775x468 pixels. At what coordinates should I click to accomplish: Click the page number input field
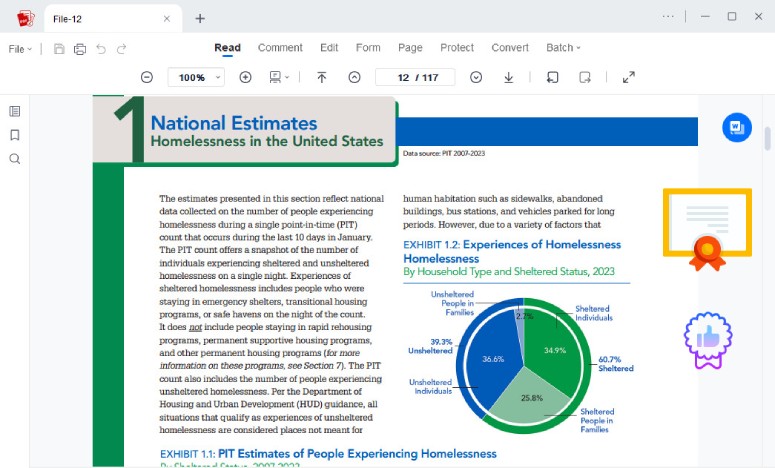point(415,78)
